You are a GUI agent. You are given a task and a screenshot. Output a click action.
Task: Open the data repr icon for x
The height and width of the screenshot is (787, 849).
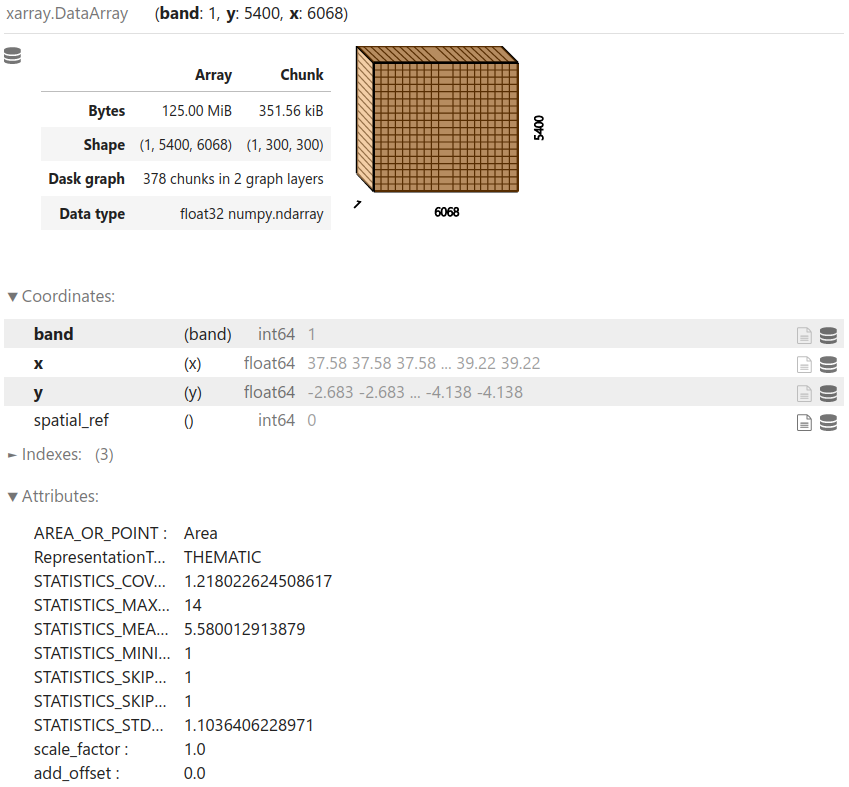(x=828, y=364)
